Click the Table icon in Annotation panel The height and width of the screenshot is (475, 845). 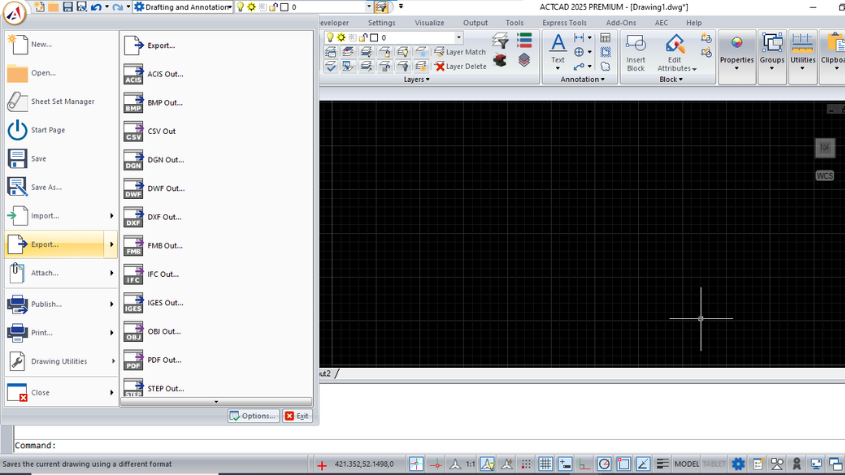[605, 38]
